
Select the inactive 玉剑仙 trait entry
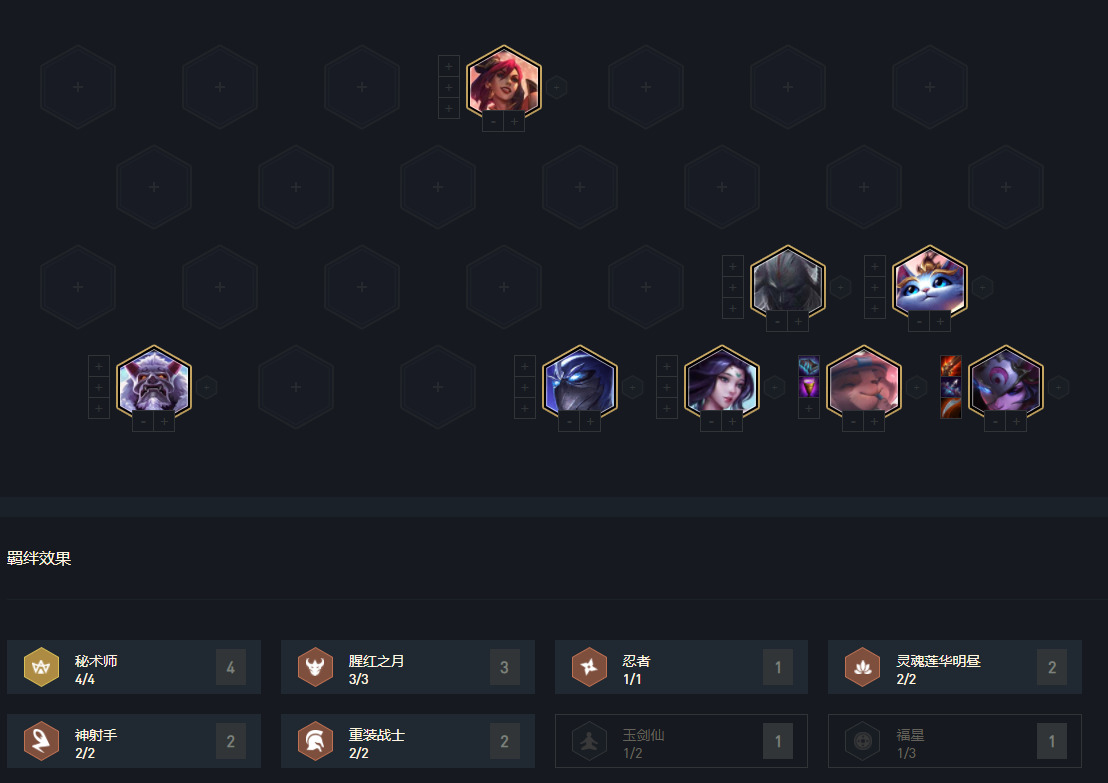pos(681,741)
